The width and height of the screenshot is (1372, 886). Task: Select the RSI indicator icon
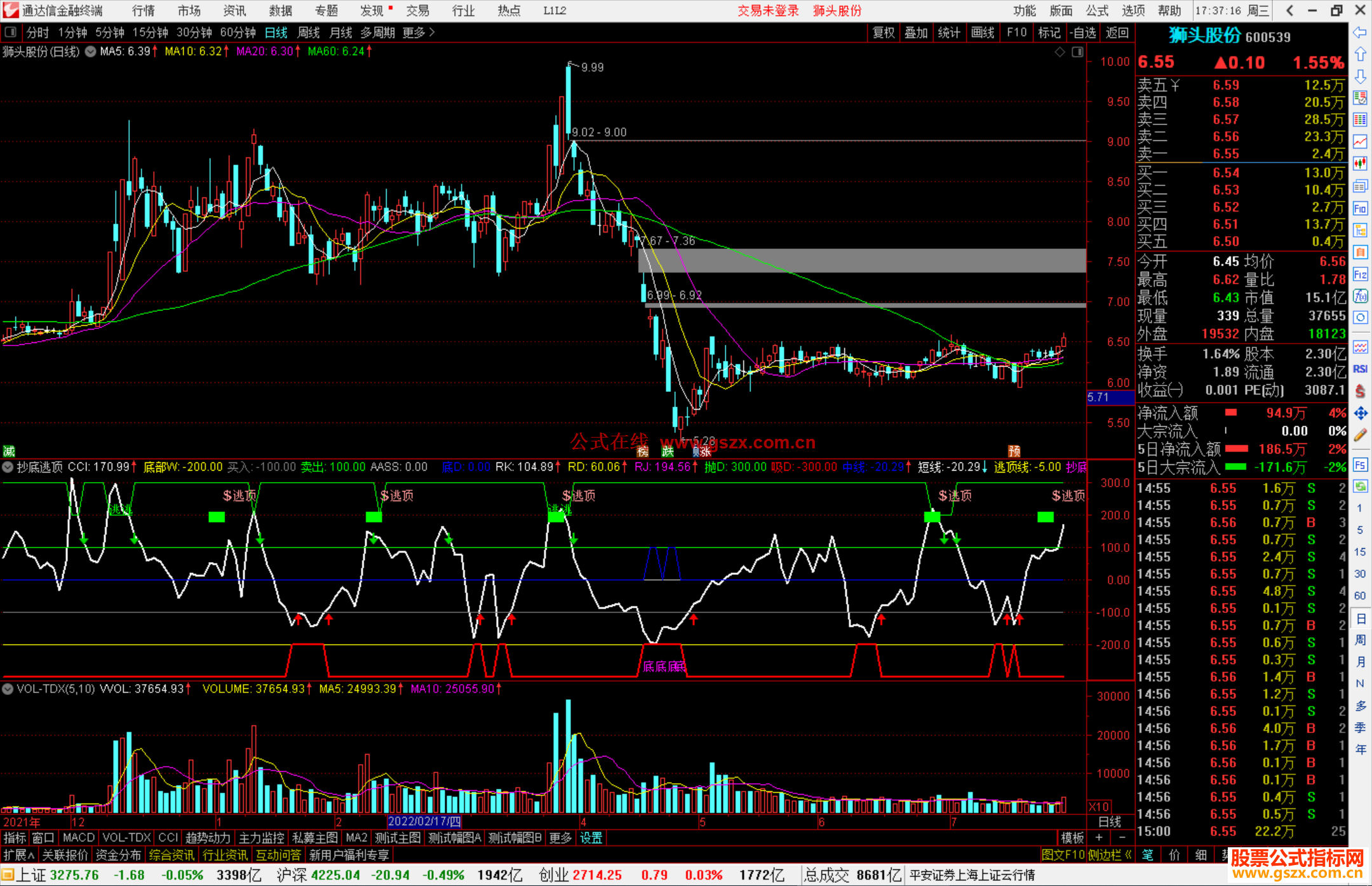[1360, 369]
